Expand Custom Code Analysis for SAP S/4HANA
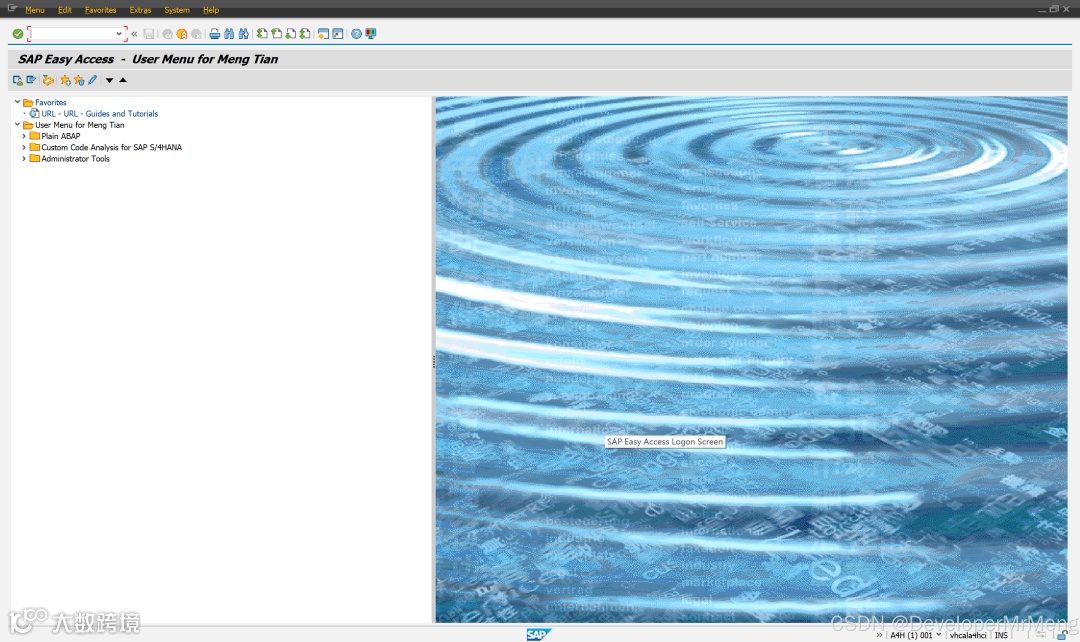 pos(24,147)
